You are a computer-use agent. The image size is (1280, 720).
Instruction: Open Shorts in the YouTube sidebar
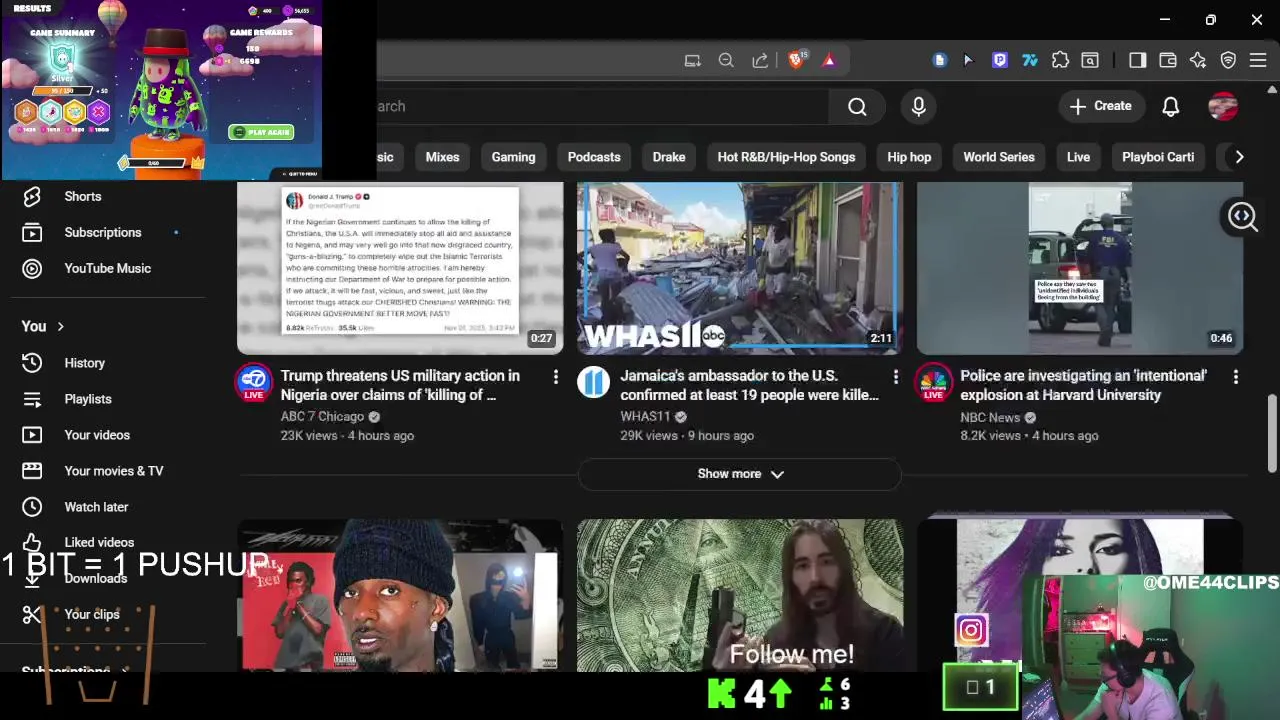[x=83, y=196]
